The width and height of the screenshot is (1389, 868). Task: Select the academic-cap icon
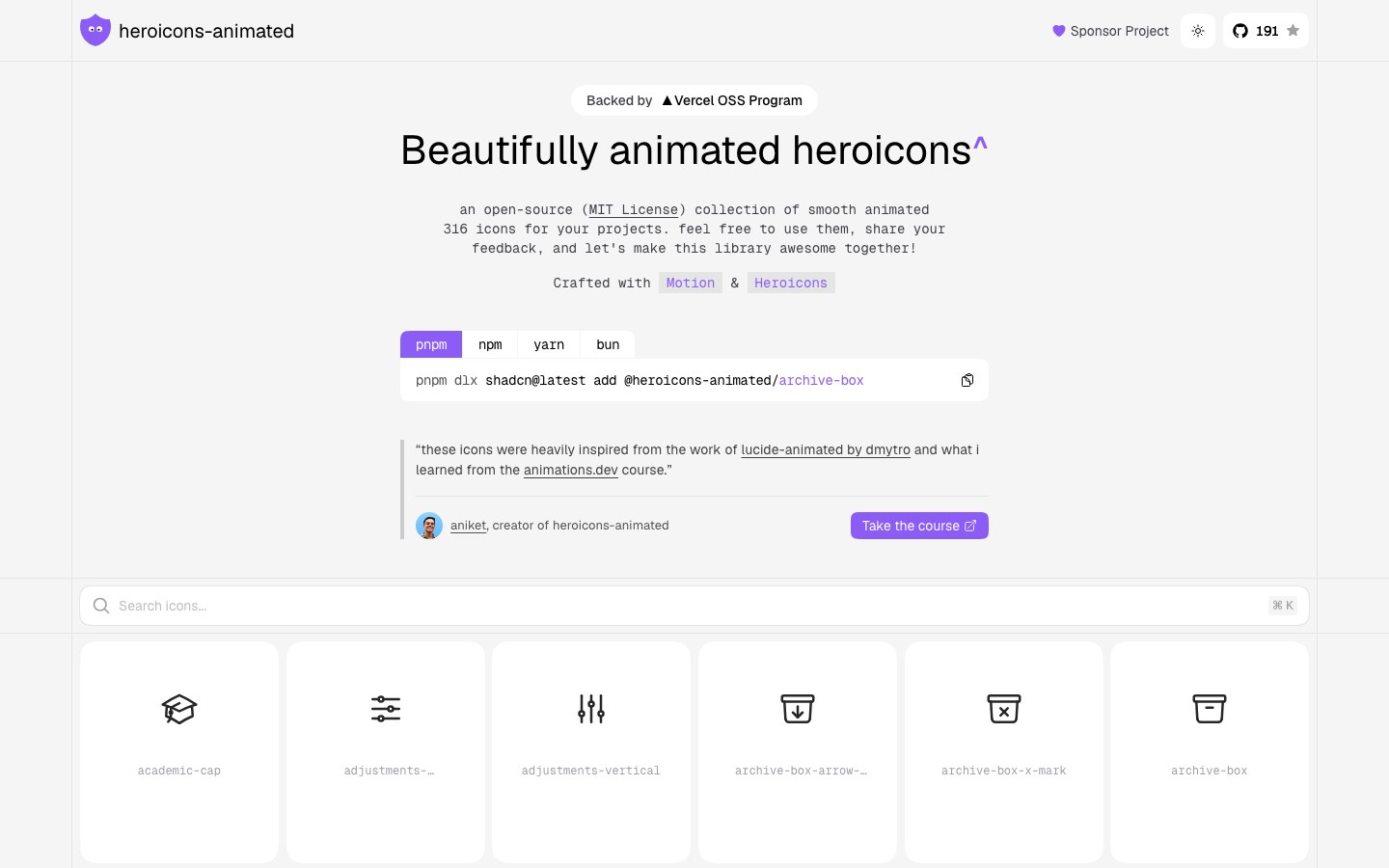[x=179, y=709]
